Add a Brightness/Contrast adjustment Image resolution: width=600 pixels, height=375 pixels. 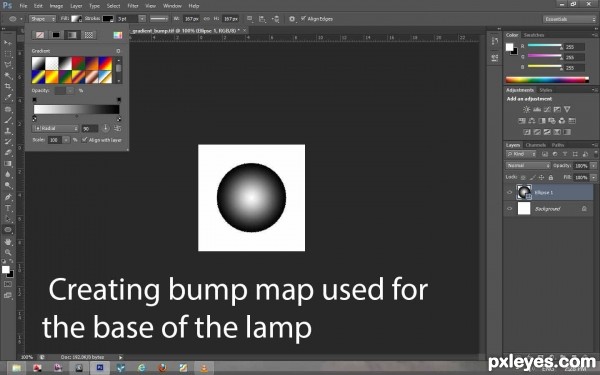pos(527,109)
